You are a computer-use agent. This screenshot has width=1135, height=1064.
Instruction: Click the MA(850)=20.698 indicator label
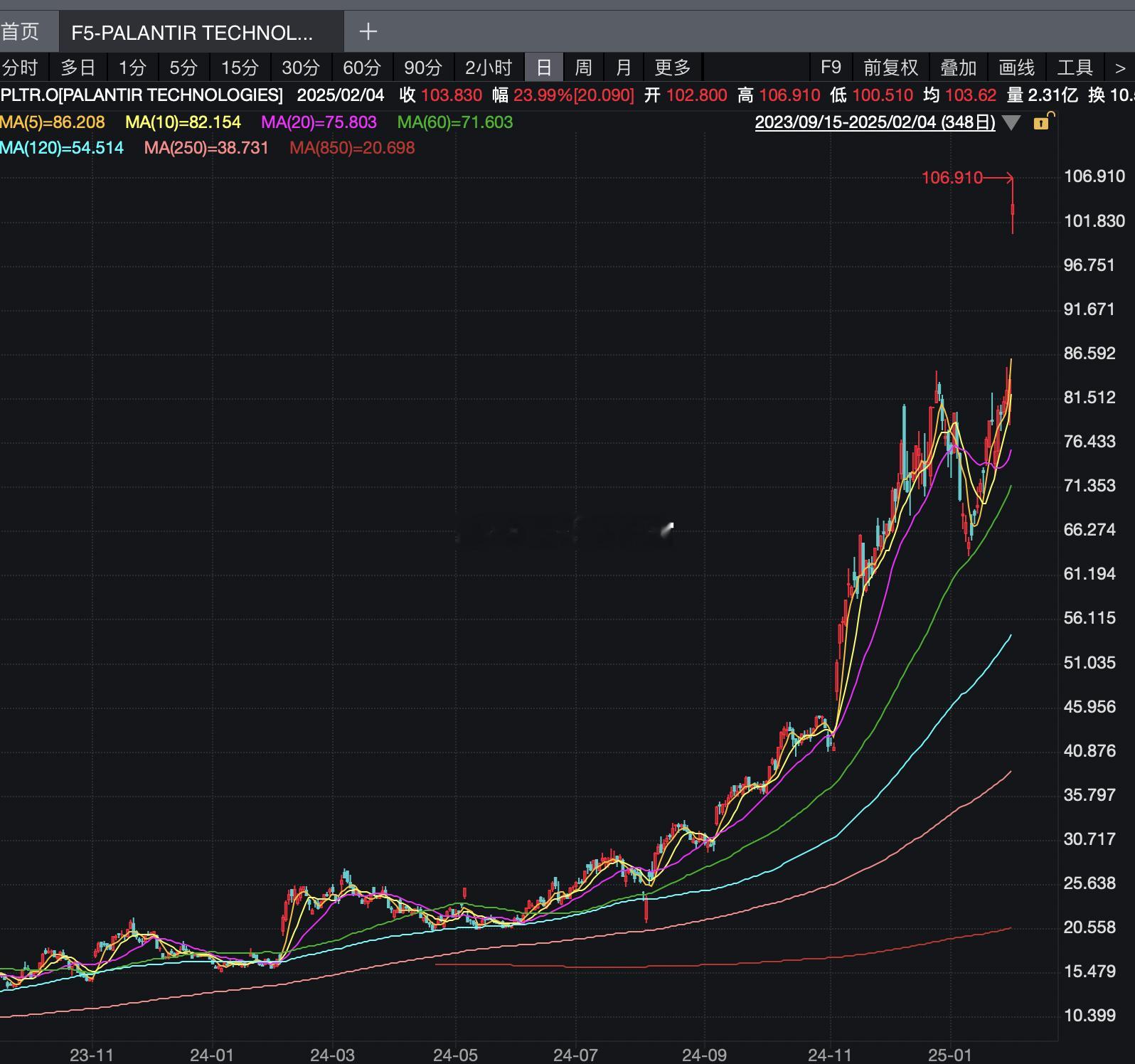(352, 148)
